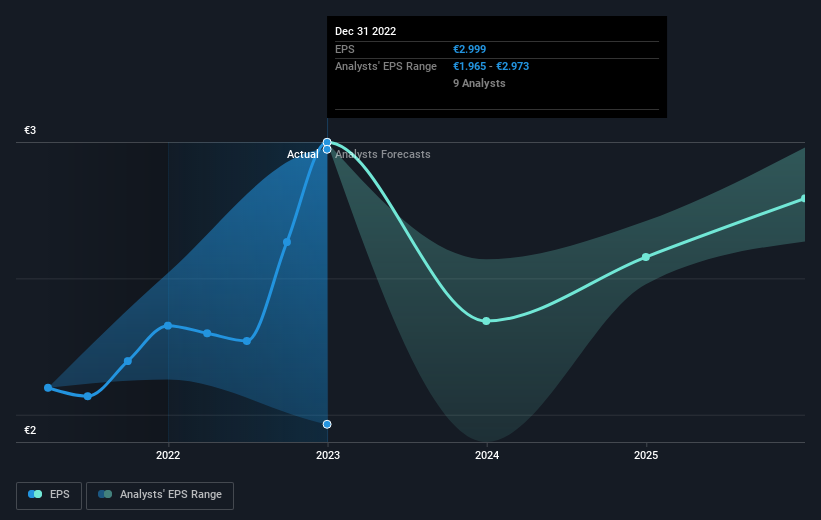Select the EPS low point before 2022
Image resolution: width=821 pixels, height=520 pixels.
point(88,396)
